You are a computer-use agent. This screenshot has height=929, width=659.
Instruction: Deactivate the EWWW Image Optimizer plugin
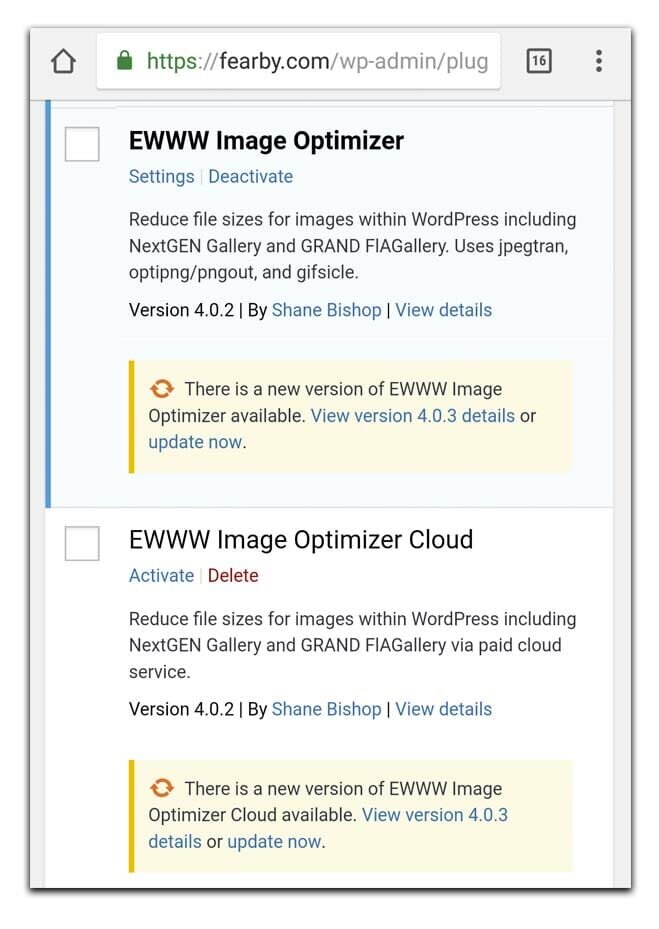pos(250,177)
